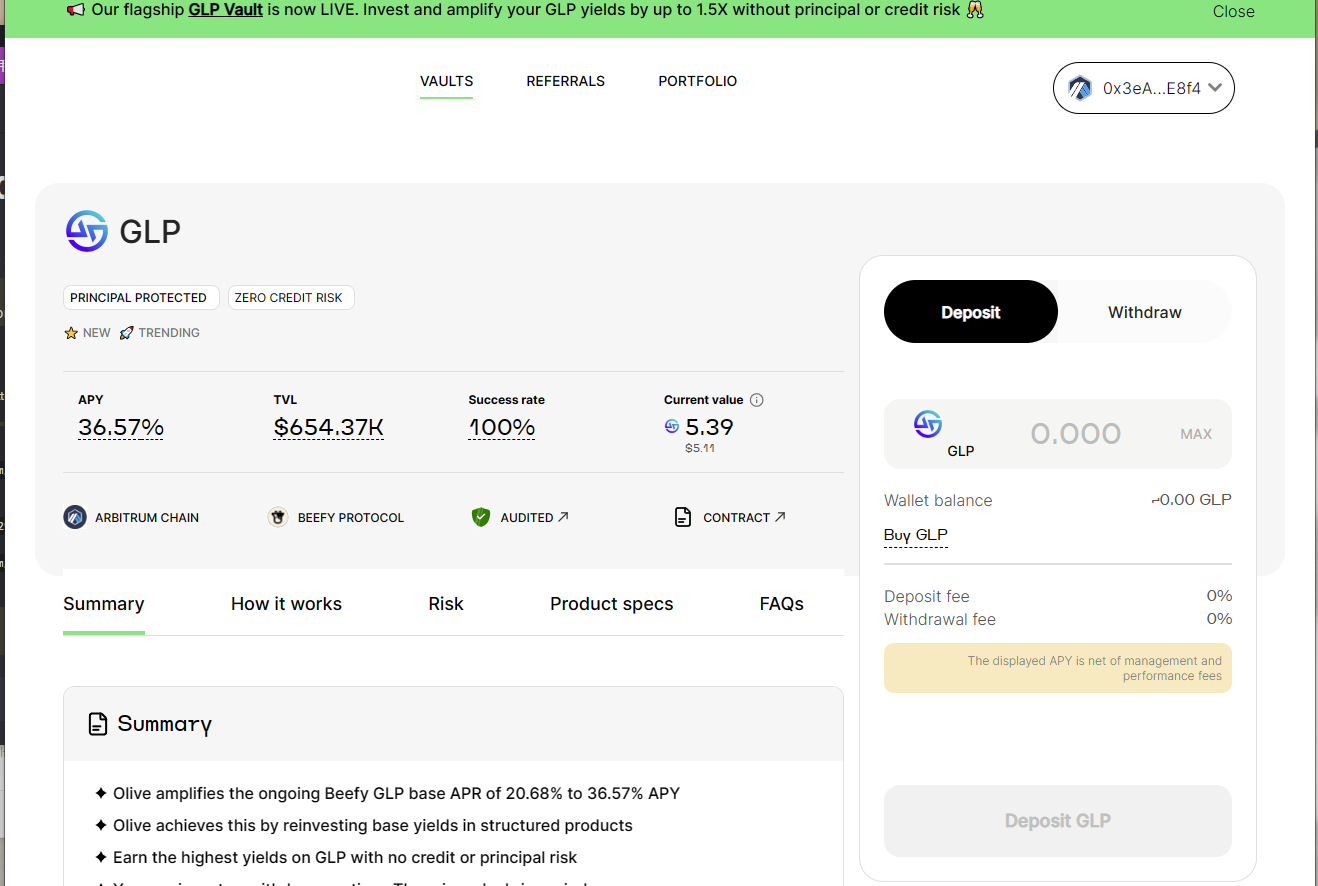Click the green audited shield icon
This screenshot has width=1318, height=886.
[x=481, y=517]
